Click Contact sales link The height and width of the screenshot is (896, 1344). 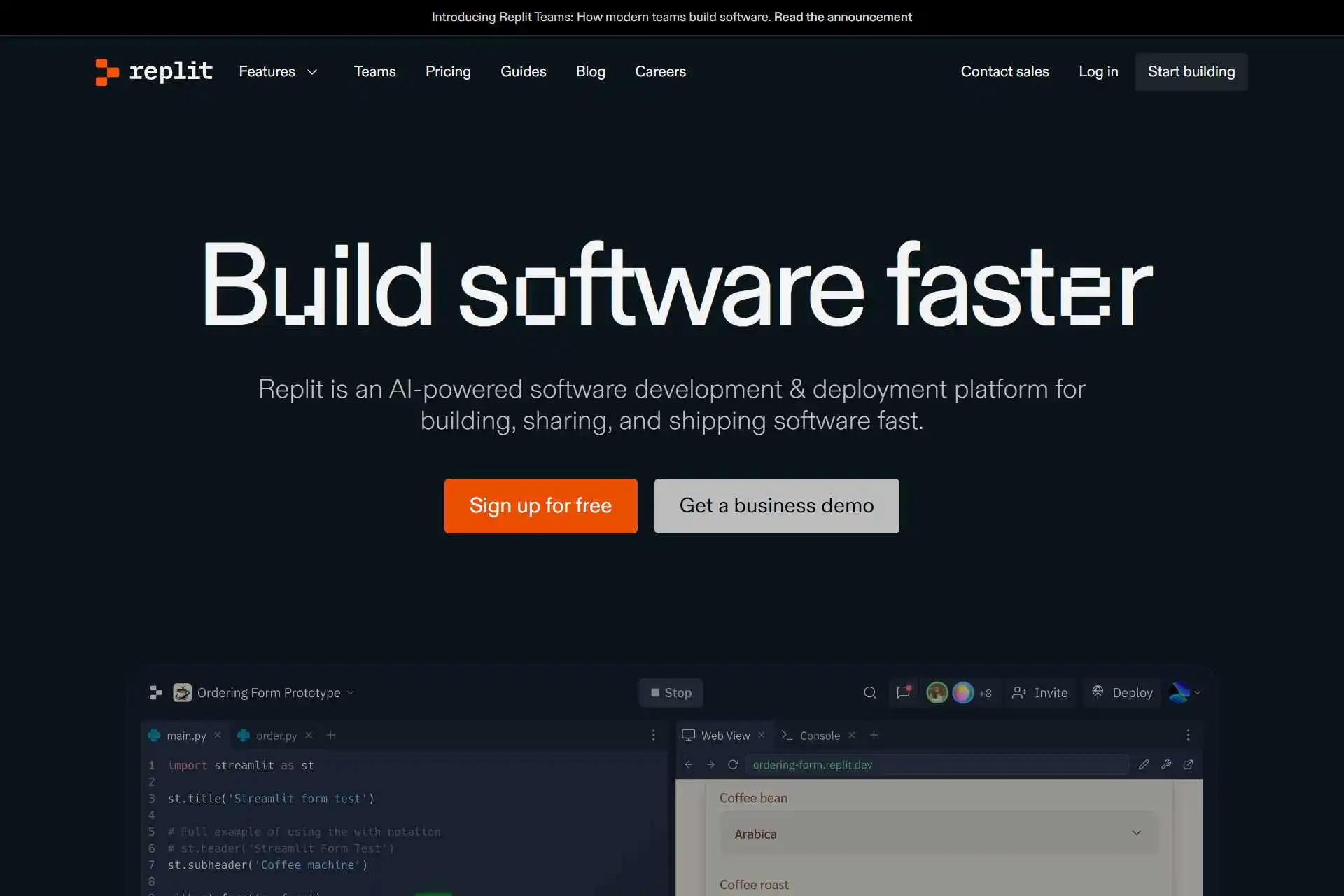(x=1004, y=71)
